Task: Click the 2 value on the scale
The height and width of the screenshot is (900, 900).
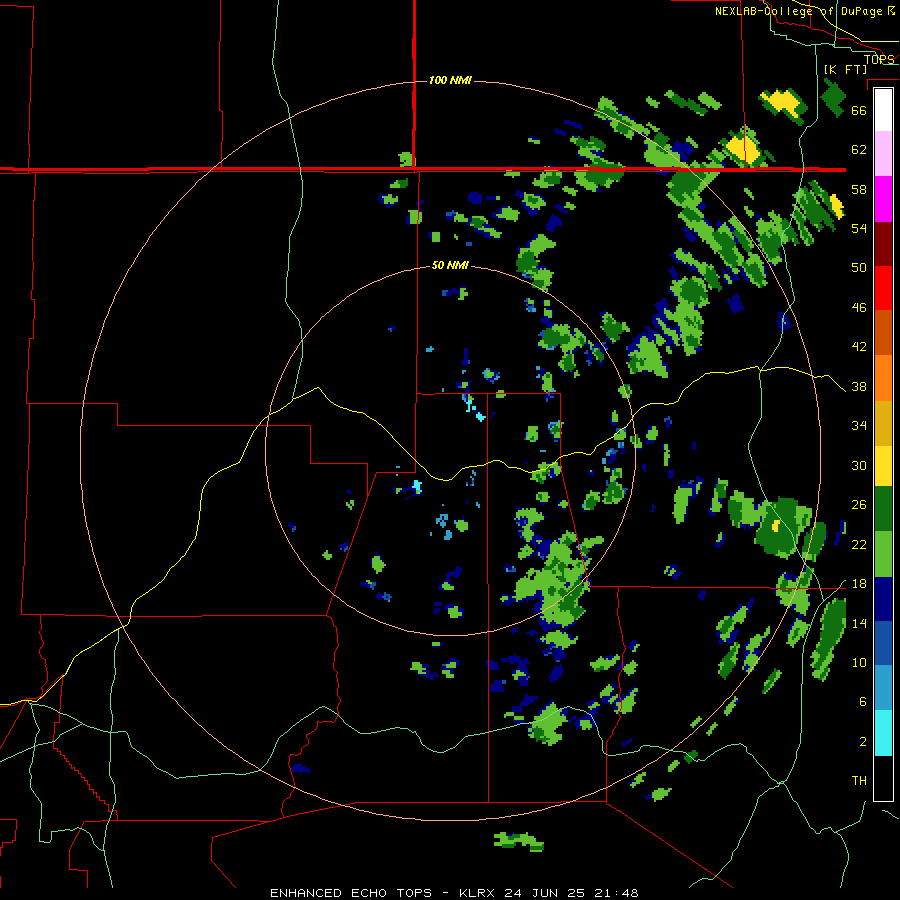Action: pyautogui.click(x=863, y=741)
